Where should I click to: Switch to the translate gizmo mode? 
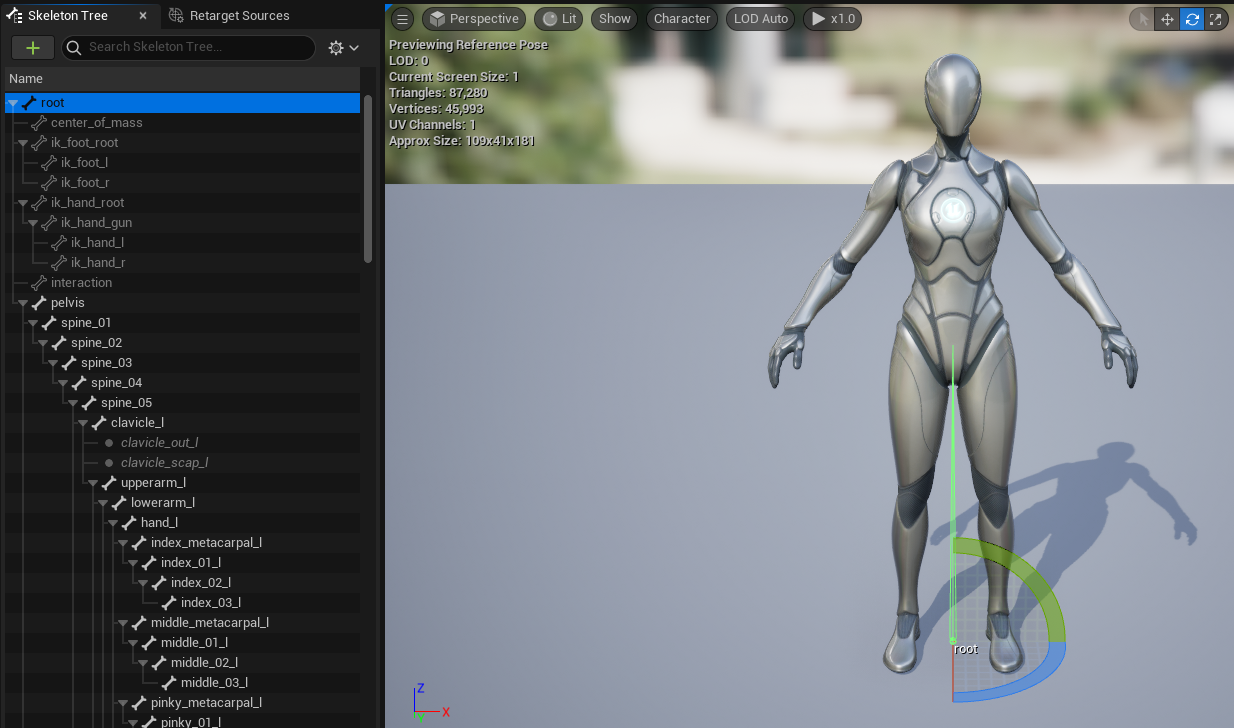(x=1167, y=19)
